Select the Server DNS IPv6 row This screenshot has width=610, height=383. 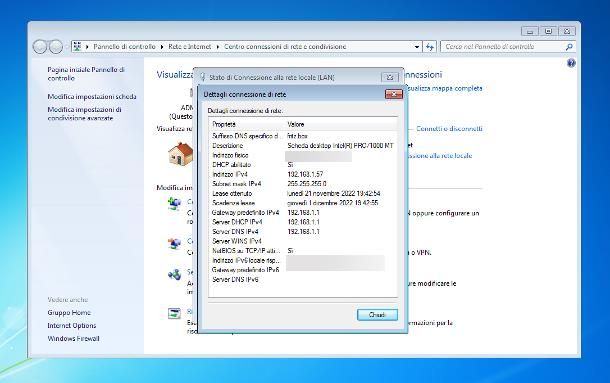[303, 279]
